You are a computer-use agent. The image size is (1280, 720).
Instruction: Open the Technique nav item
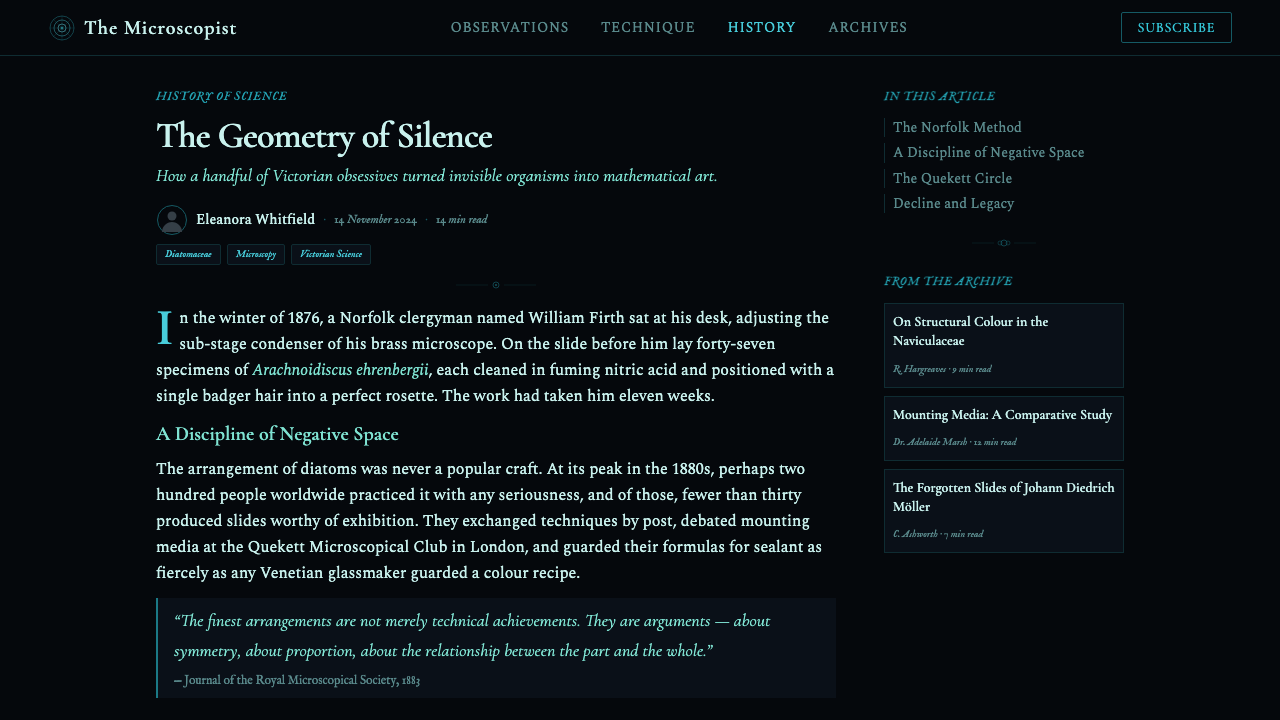tap(648, 28)
